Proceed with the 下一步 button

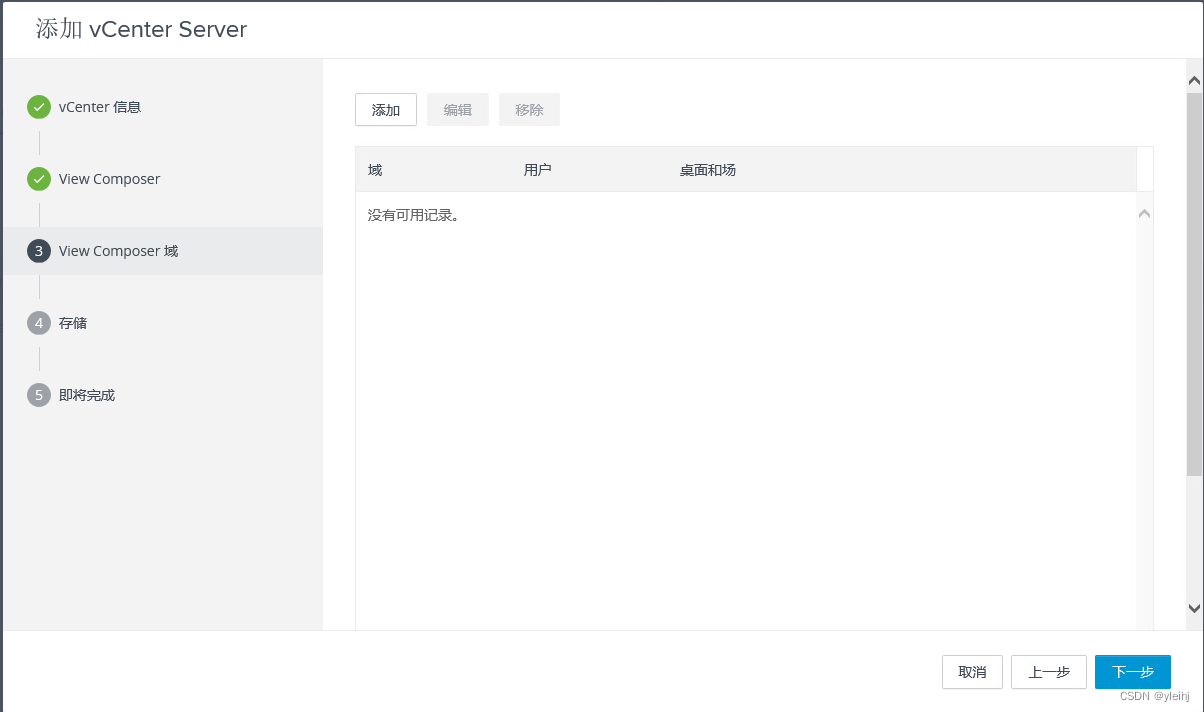1133,672
